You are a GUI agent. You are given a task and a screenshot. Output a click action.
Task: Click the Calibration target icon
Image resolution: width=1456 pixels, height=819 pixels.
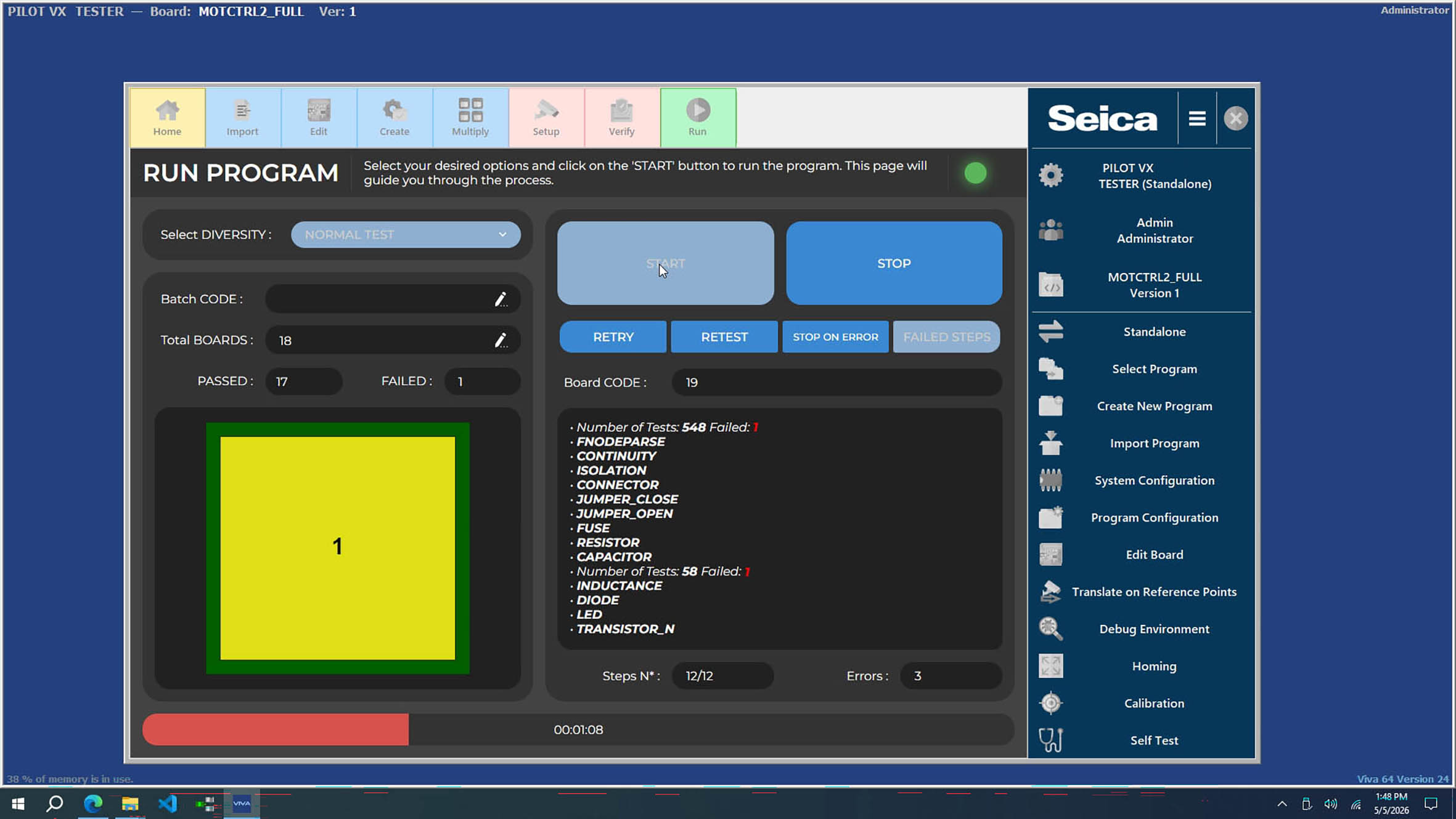click(1050, 703)
